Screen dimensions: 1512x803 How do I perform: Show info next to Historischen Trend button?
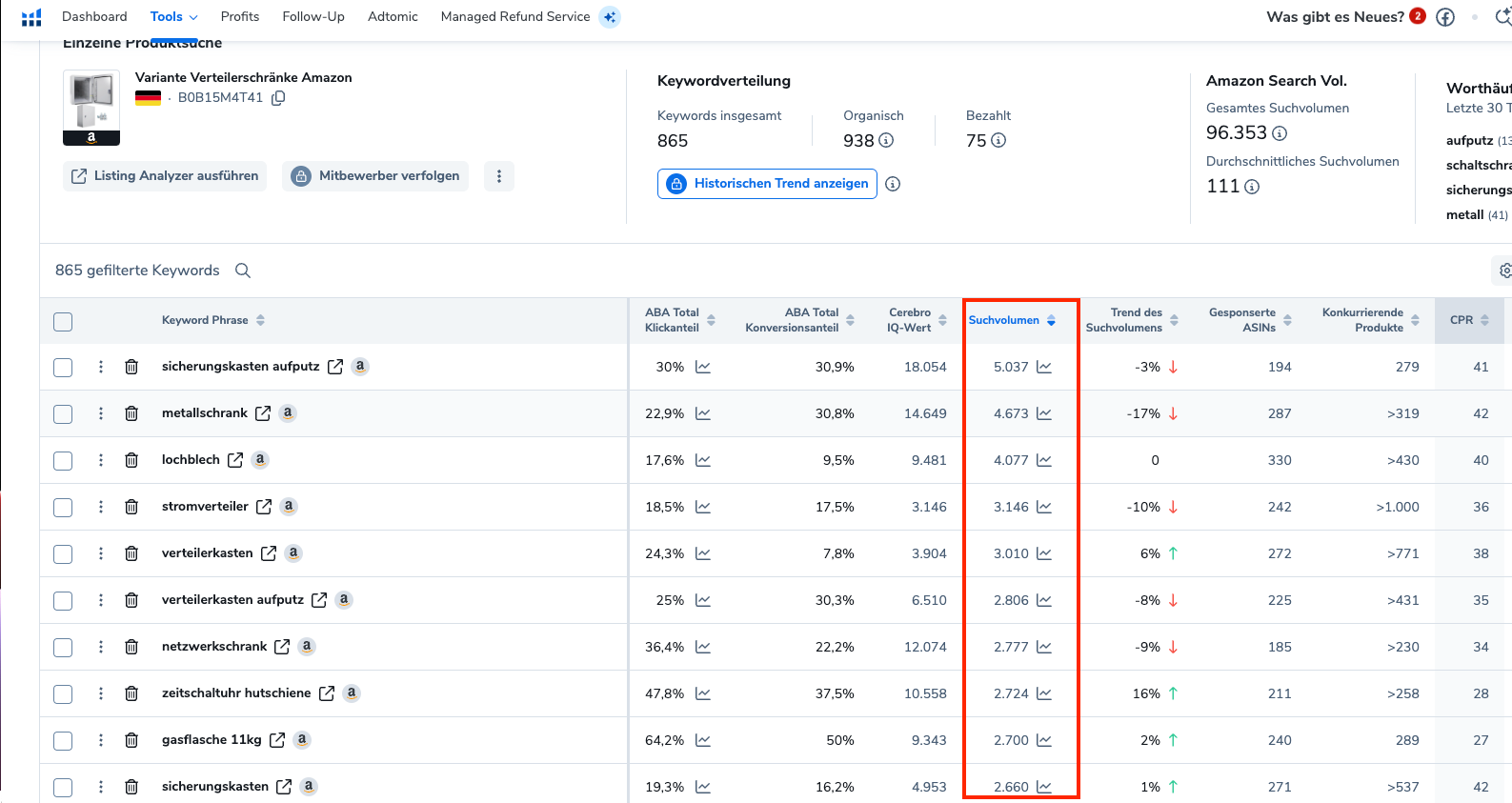[x=893, y=184]
